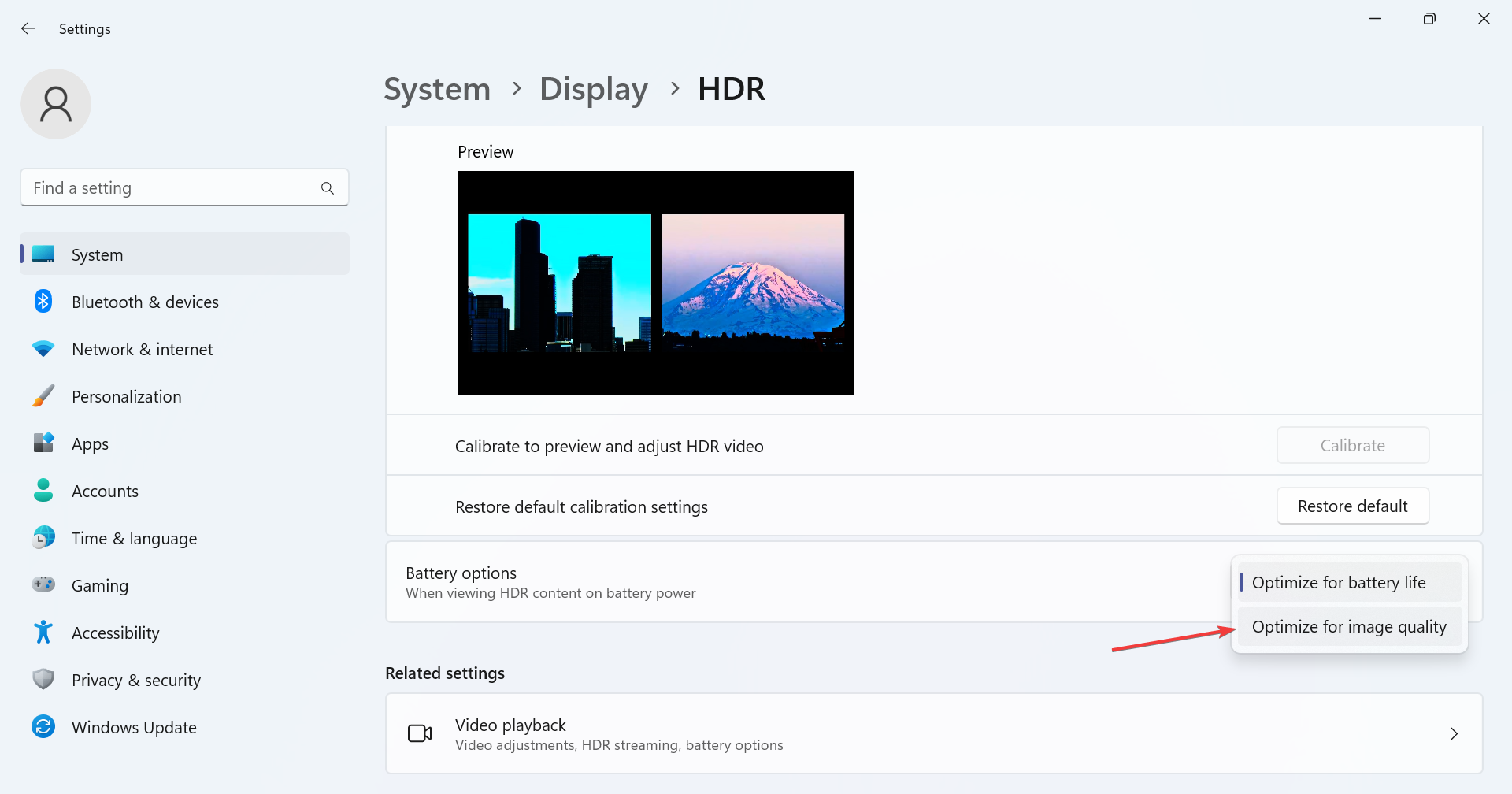Viewport: 1512px width, 794px height.
Task: Click When viewing HDR content description
Action: click(550, 593)
